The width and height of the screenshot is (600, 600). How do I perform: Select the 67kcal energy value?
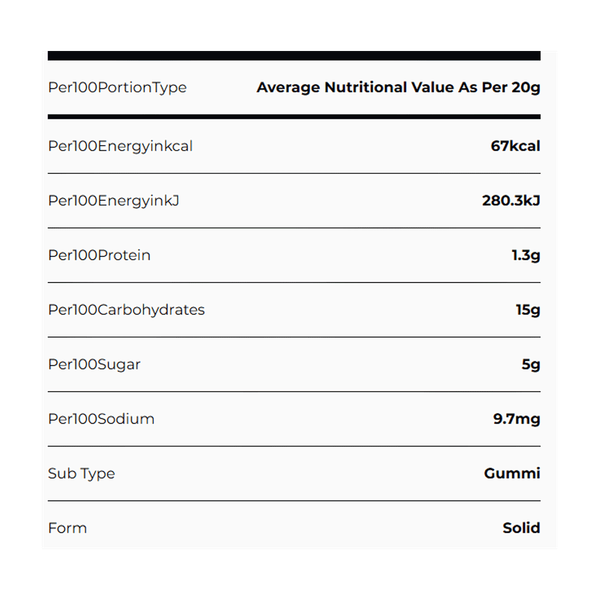pyautogui.click(x=515, y=146)
